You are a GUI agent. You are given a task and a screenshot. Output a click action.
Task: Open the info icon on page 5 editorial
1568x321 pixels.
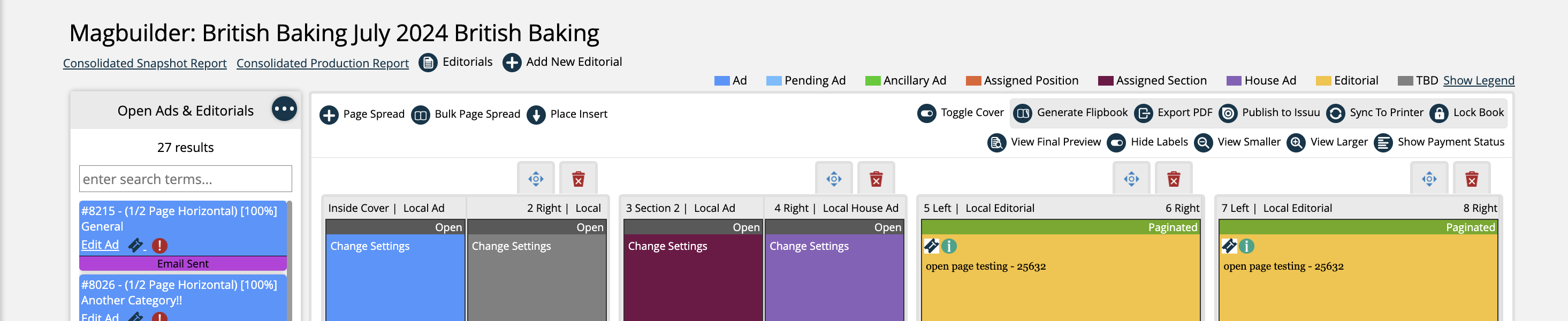949,246
